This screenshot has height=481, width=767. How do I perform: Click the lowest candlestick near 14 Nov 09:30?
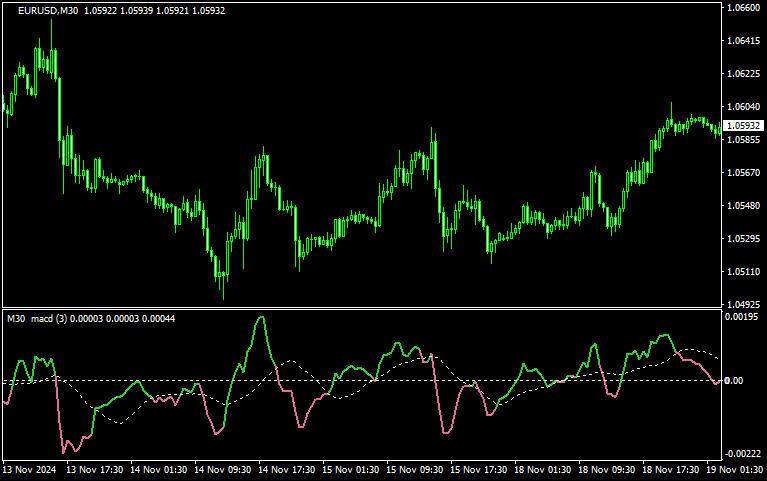point(223,296)
